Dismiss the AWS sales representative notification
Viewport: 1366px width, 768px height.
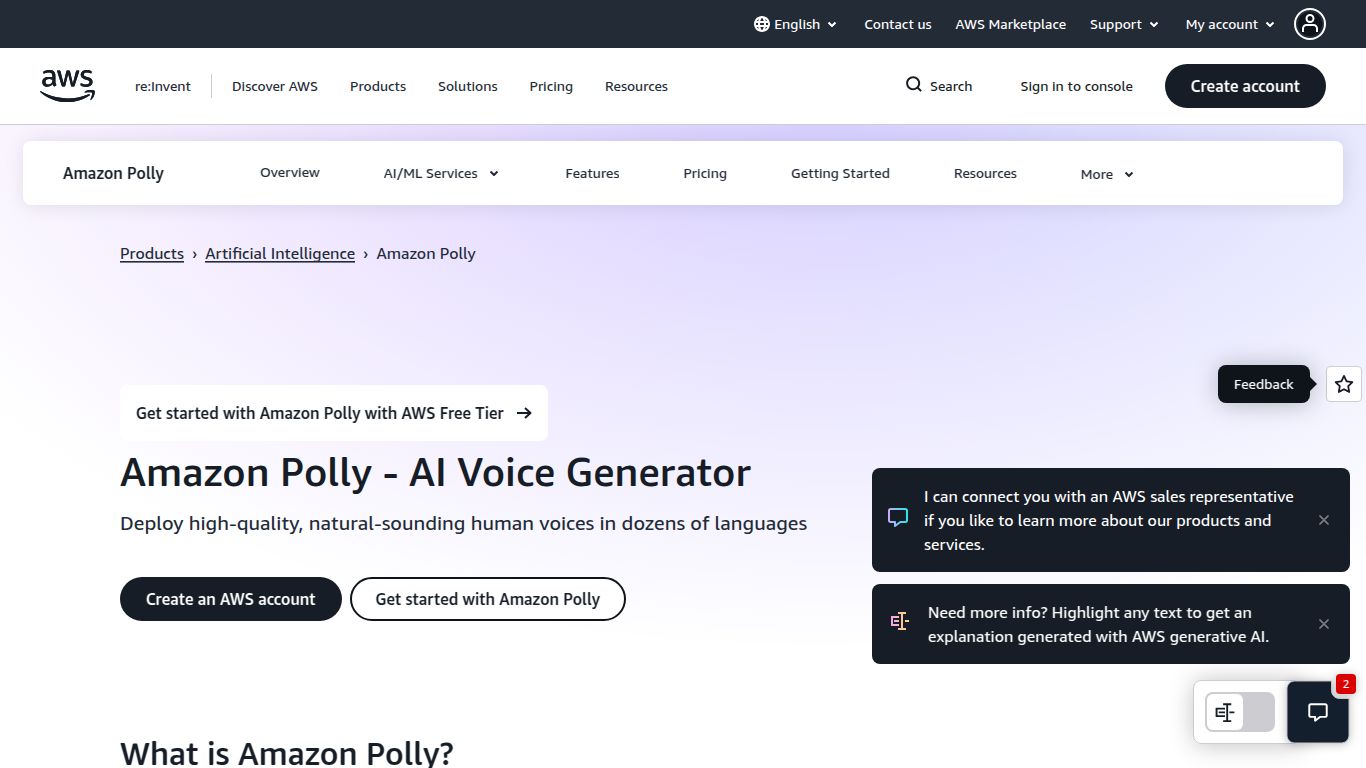(1323, 520)
